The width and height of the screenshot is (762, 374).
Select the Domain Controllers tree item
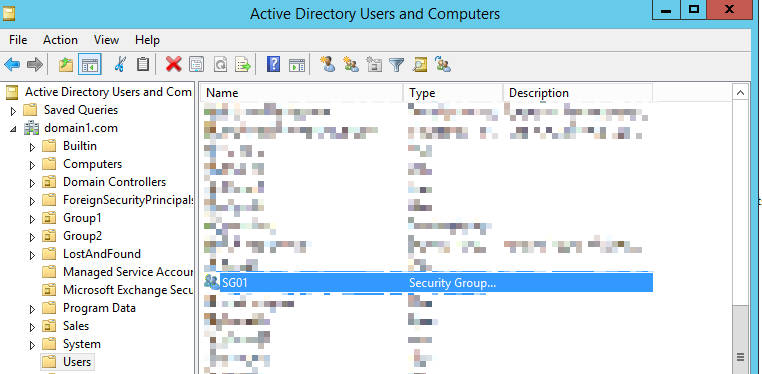click(x=114, y=182)
